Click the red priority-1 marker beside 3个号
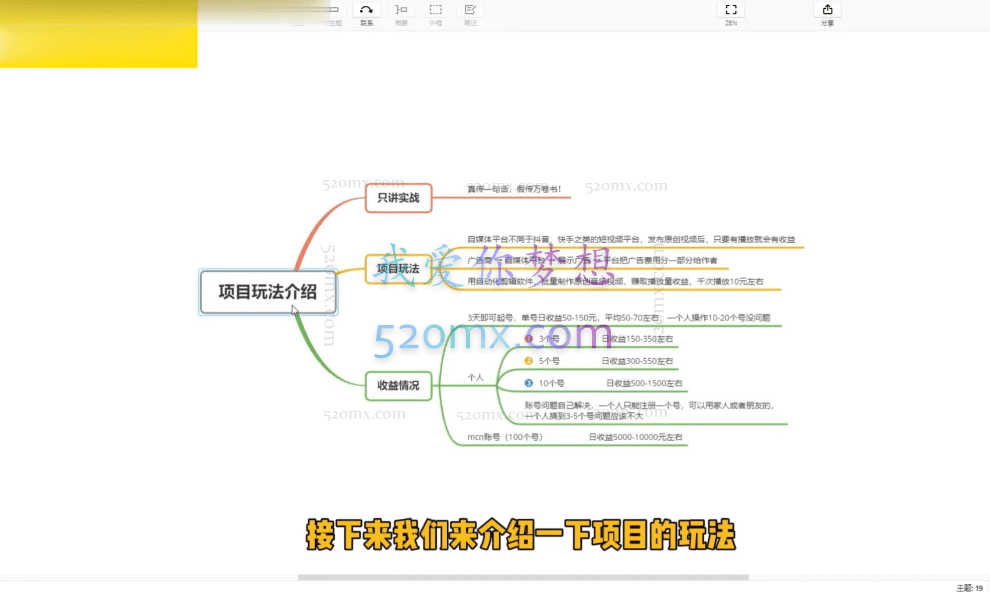Image resolution: width=990 pixels, height=592 pixels. (x=529, y=339)
